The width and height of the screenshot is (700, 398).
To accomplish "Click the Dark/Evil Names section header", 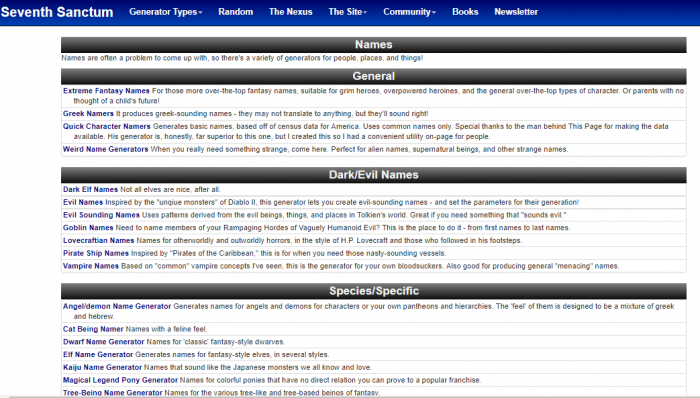I will pyautogui.click(x=374, y=175).
